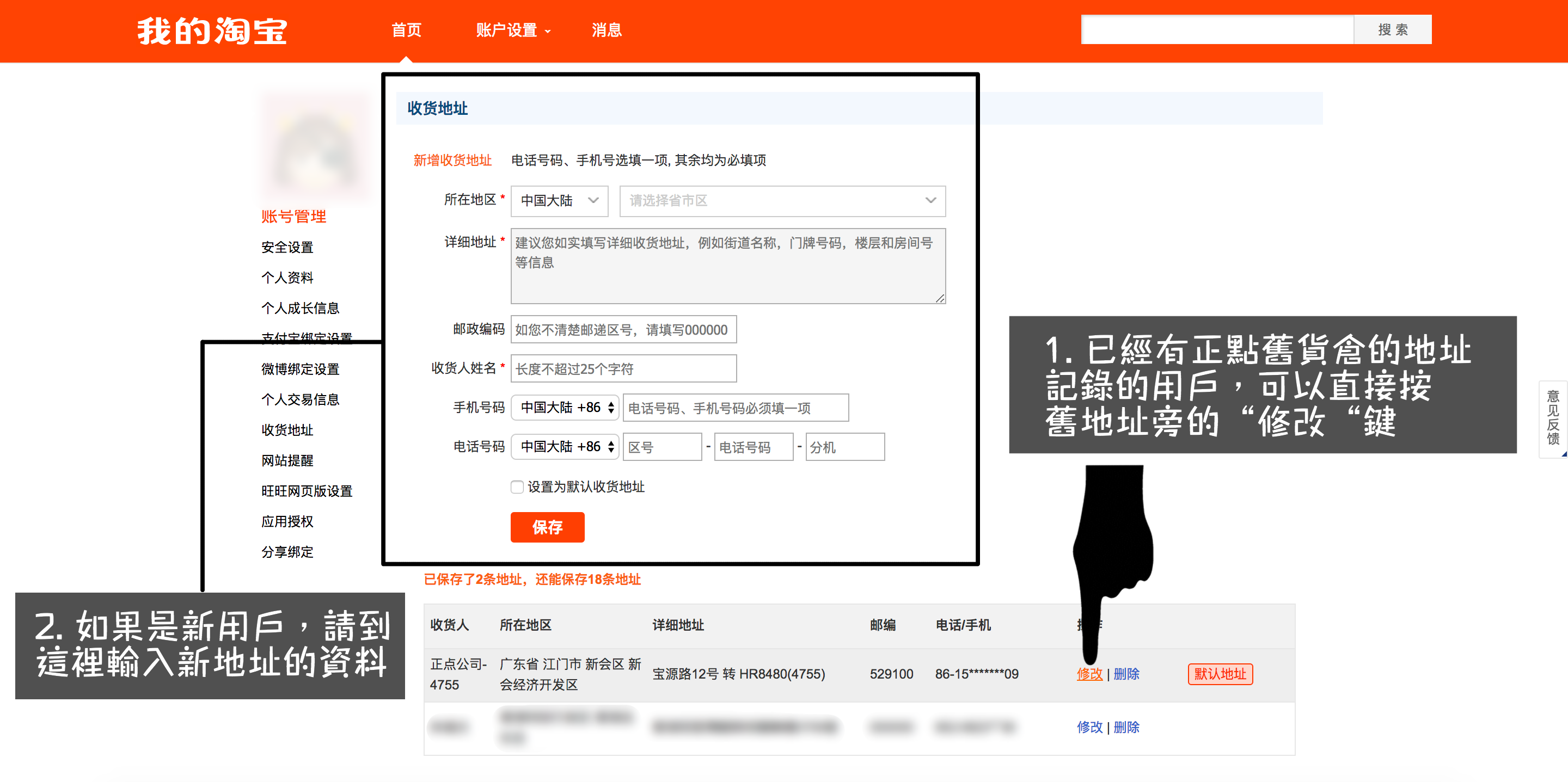The image size is (1568, 782).
Task: Open 个人资料 in the sidebar
Action: tap(287, 278)
